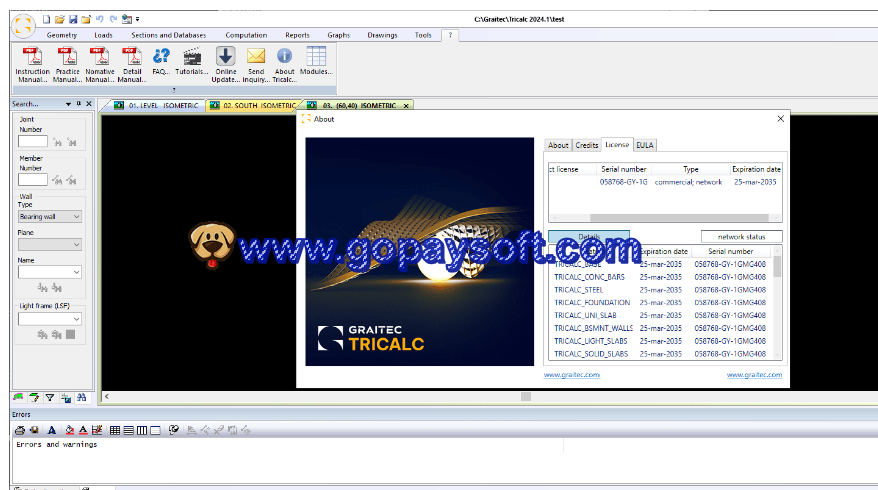The width and height of the screenshot is (878, 490).
Task: Click the Tricalc application orb button
Action: coord(24,26)
